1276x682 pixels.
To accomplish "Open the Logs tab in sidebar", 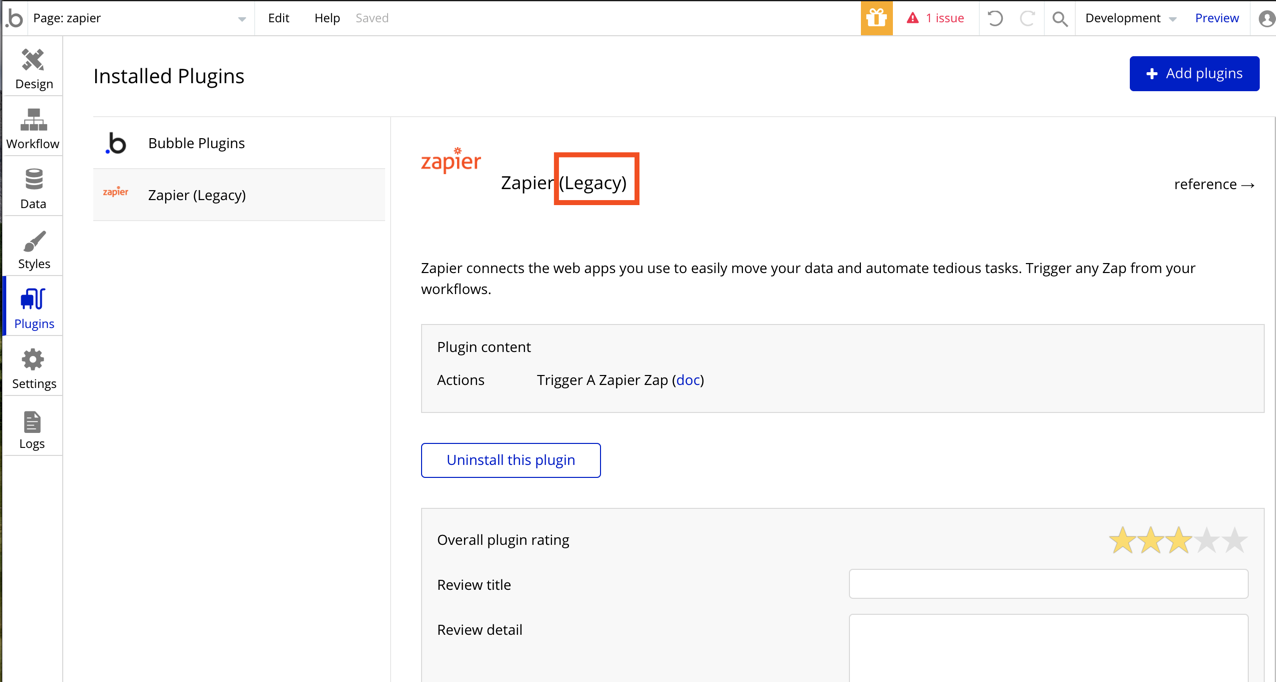I will click(x=33, y=428).
